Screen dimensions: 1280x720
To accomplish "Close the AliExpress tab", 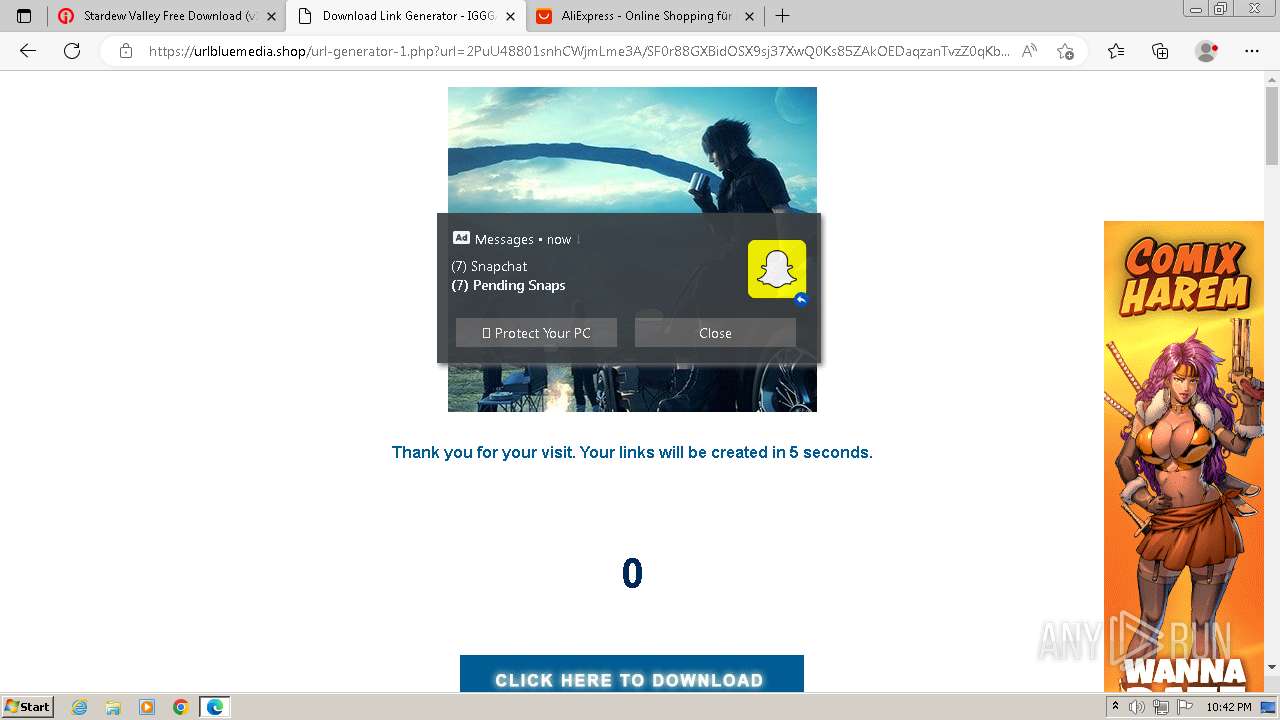I will point(750,16).
